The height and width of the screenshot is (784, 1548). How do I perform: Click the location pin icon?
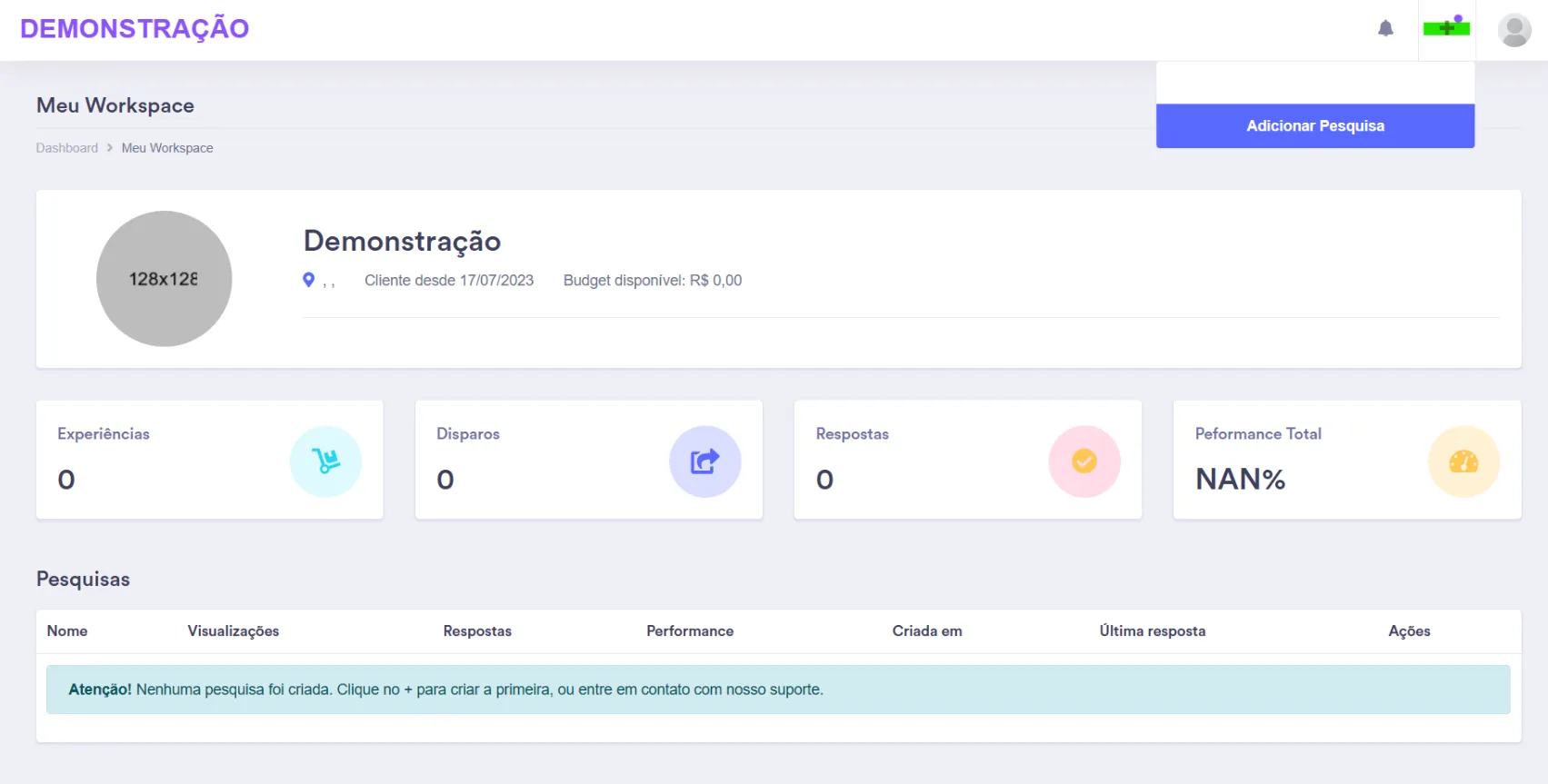(309, 280)
